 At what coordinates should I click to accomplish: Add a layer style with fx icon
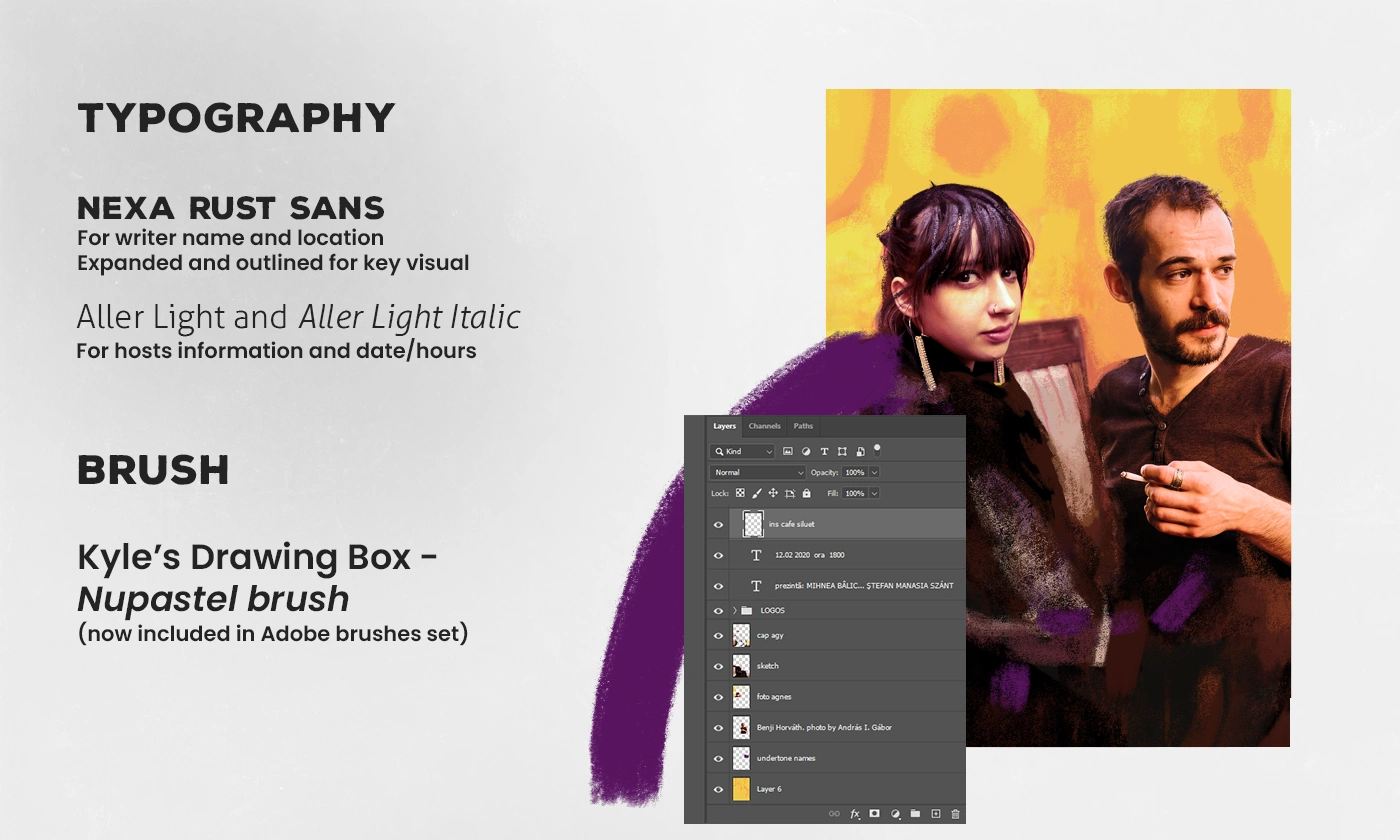855,814
